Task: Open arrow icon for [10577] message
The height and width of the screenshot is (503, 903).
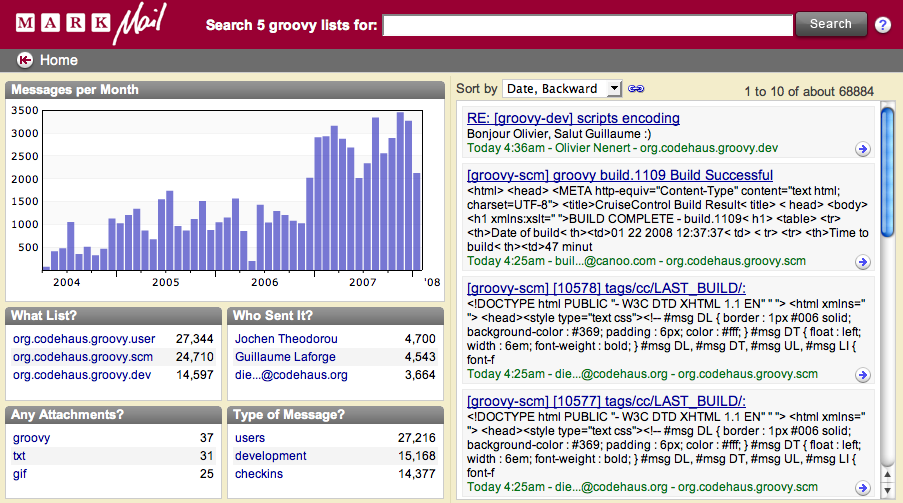Action: (862, 488)
